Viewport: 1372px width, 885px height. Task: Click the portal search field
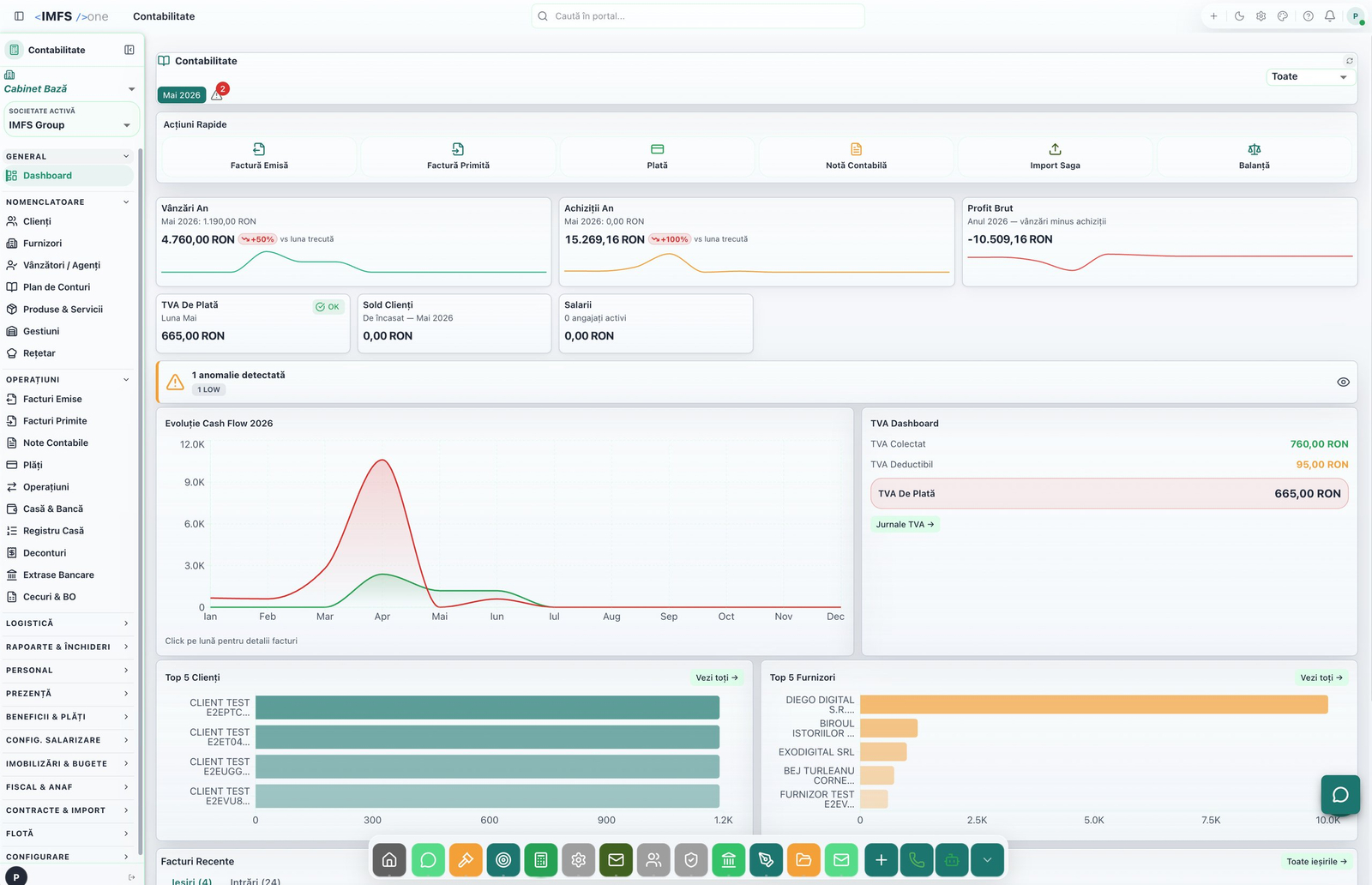(x=698, y=16)
